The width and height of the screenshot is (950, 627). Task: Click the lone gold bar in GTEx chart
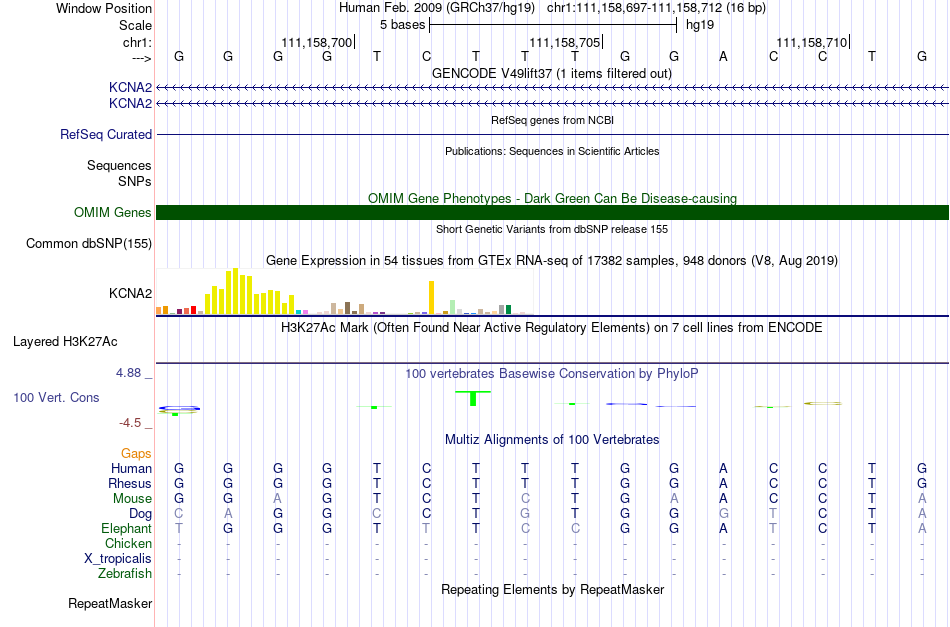tap(432, 297)
